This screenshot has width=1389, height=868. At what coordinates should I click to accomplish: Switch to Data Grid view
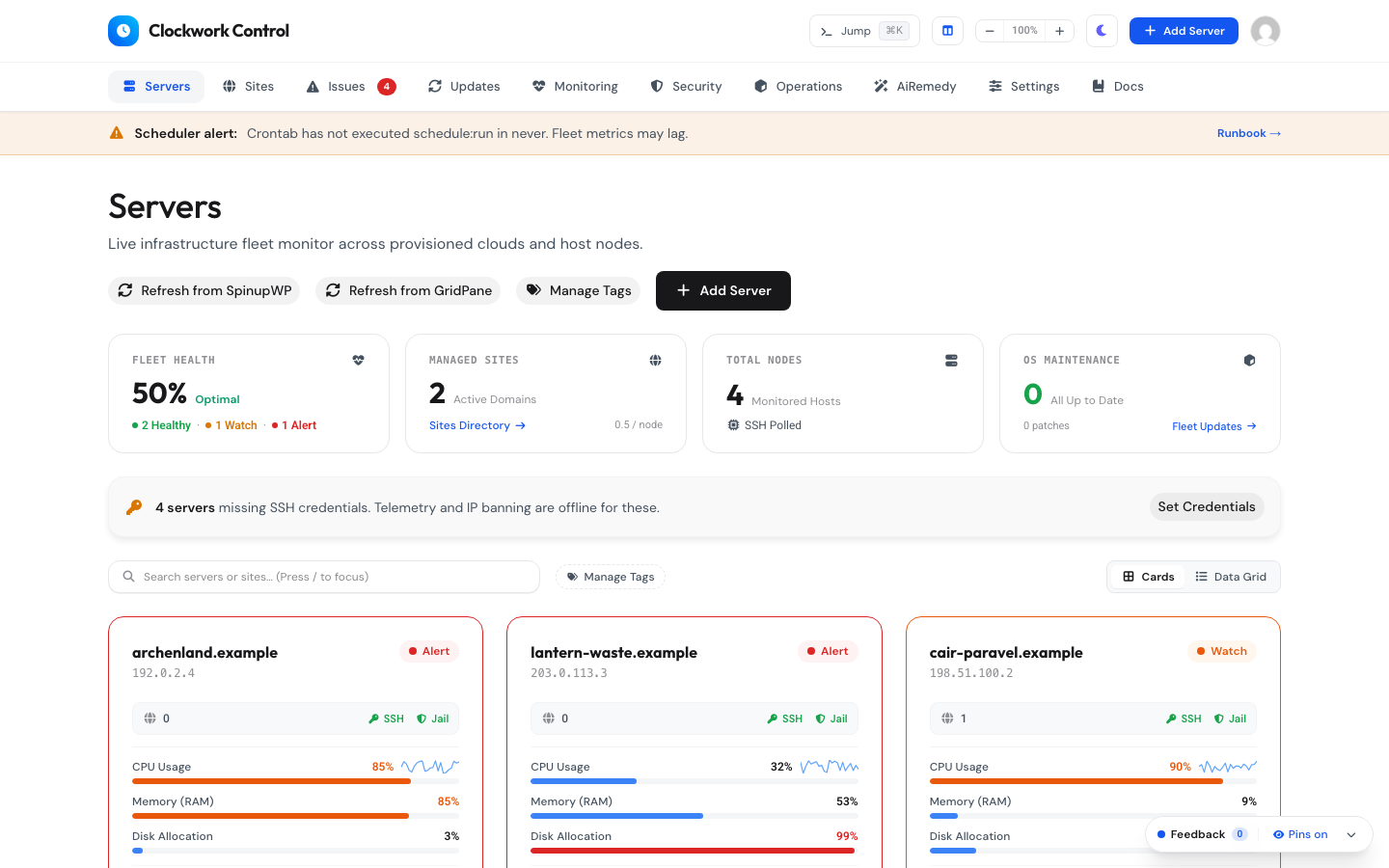[1231, 577]
